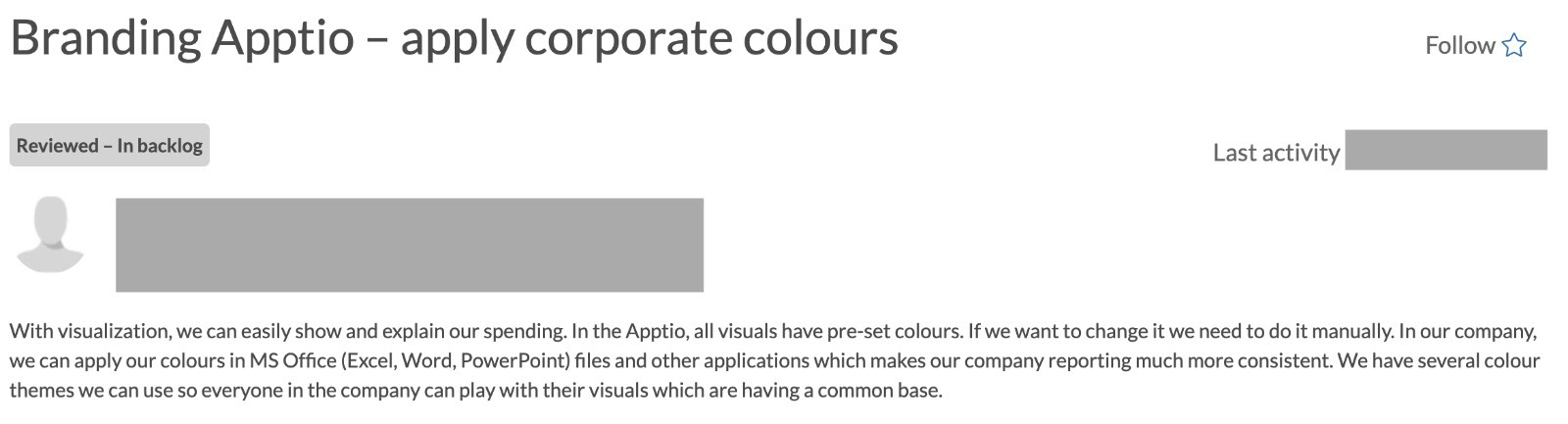
Task: Click the sentence starting 'With visualization'
Action: (x=287, y=331)
